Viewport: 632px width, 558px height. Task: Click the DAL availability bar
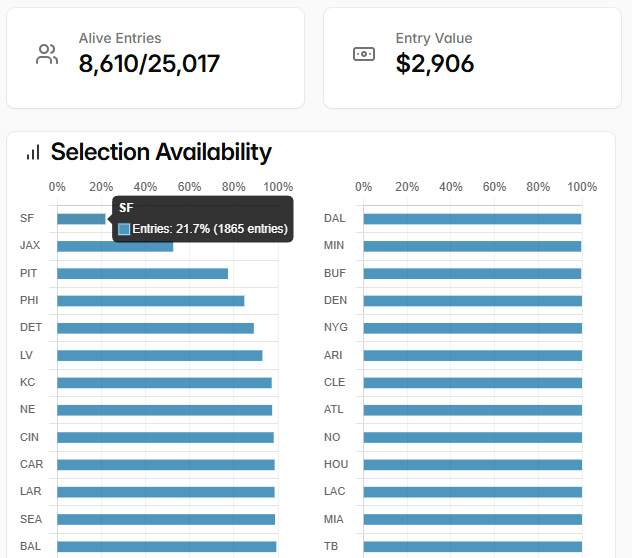click(x=472, y=219)
